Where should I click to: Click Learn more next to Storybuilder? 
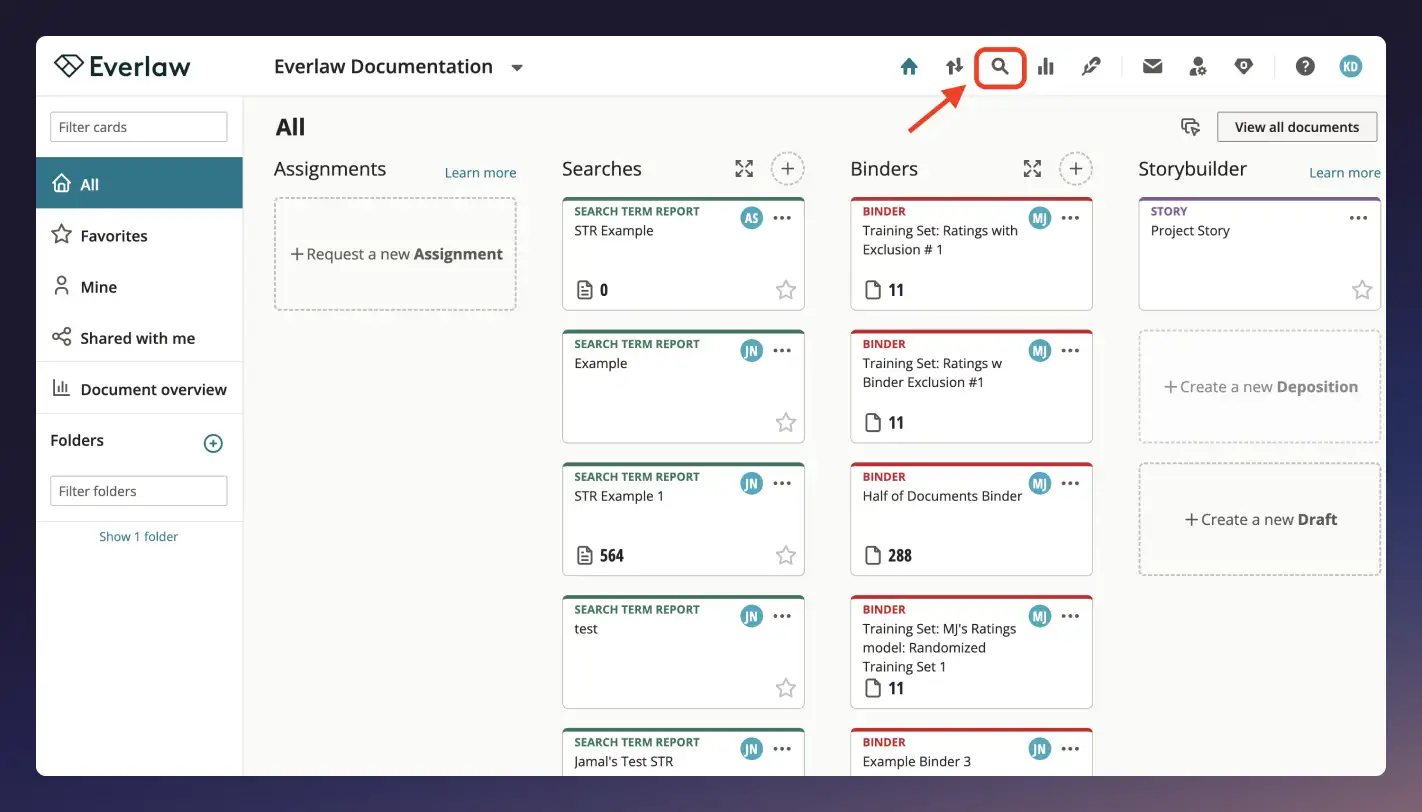click(x=1344, y=172)
